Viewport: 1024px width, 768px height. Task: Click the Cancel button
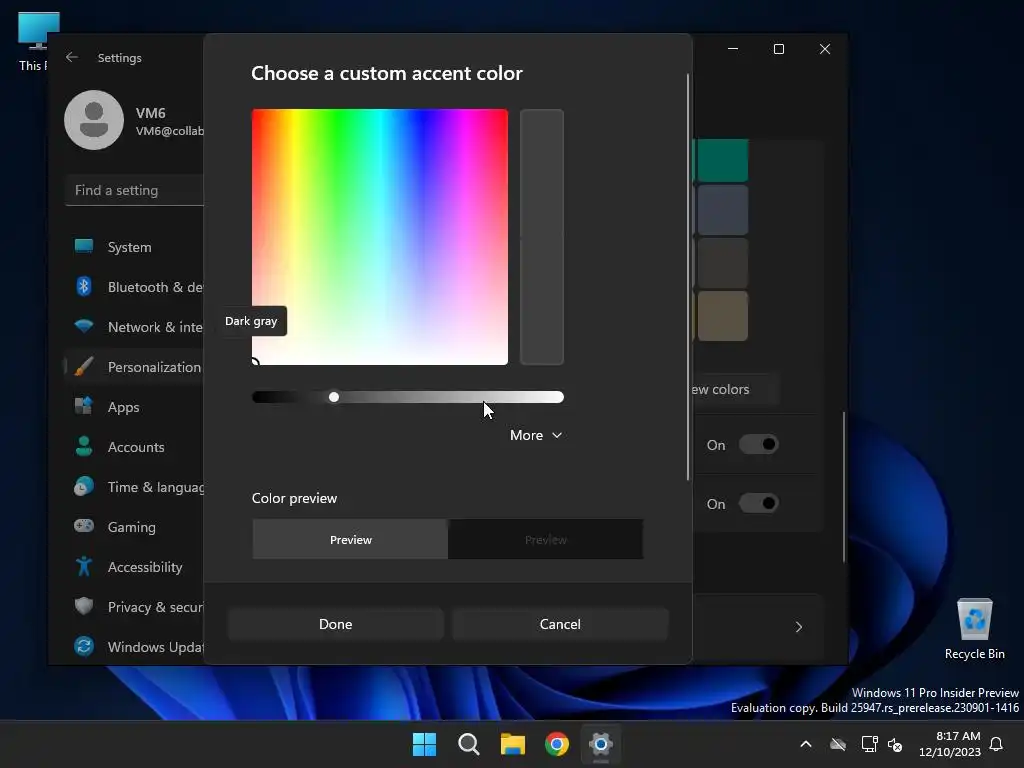click(x=560, y=624)
